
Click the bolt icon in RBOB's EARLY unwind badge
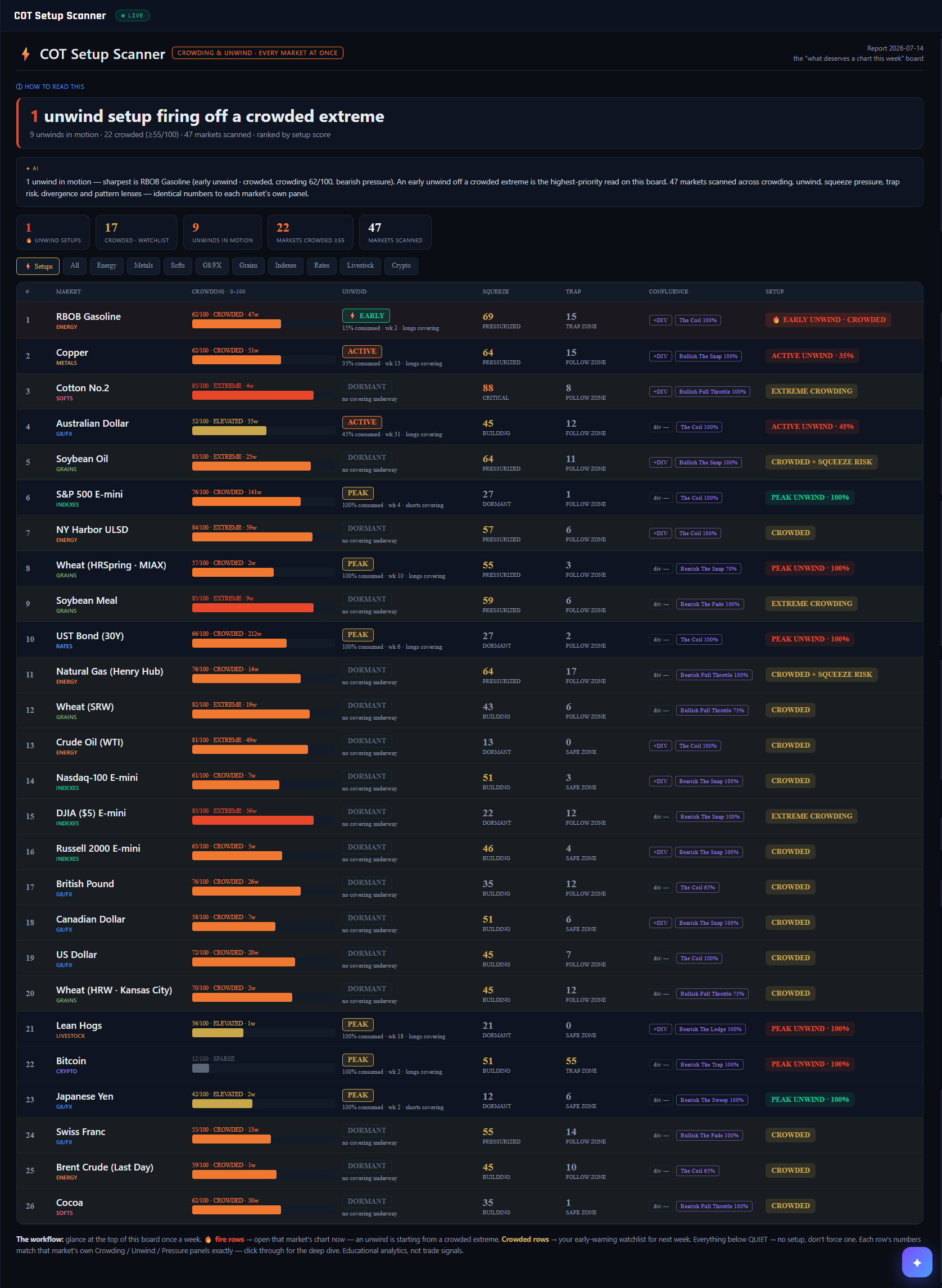(352, 316)
